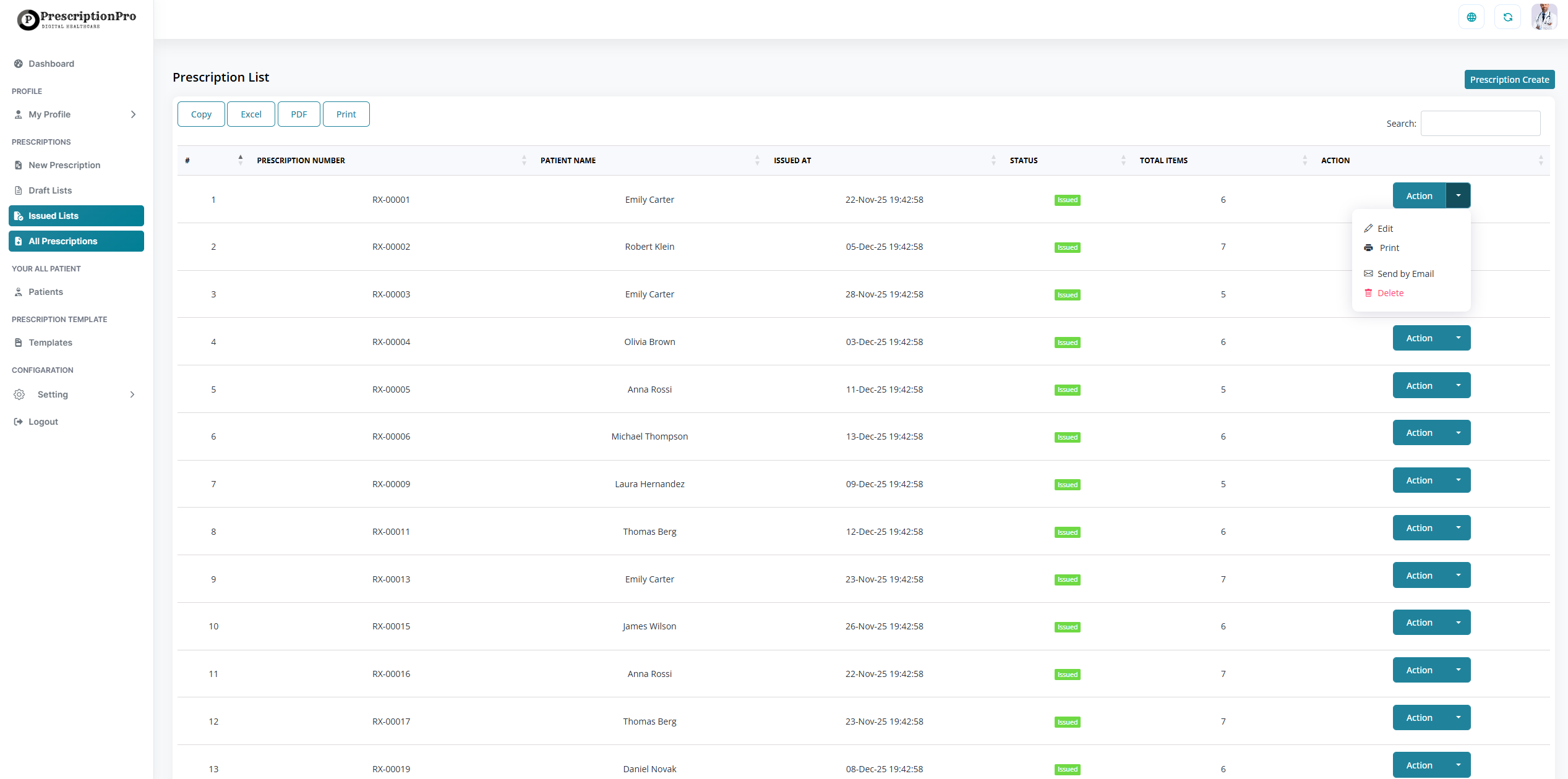Click the PrescriptionPro logo
This screenshot has height=779, width=1568.
point(77,19)
